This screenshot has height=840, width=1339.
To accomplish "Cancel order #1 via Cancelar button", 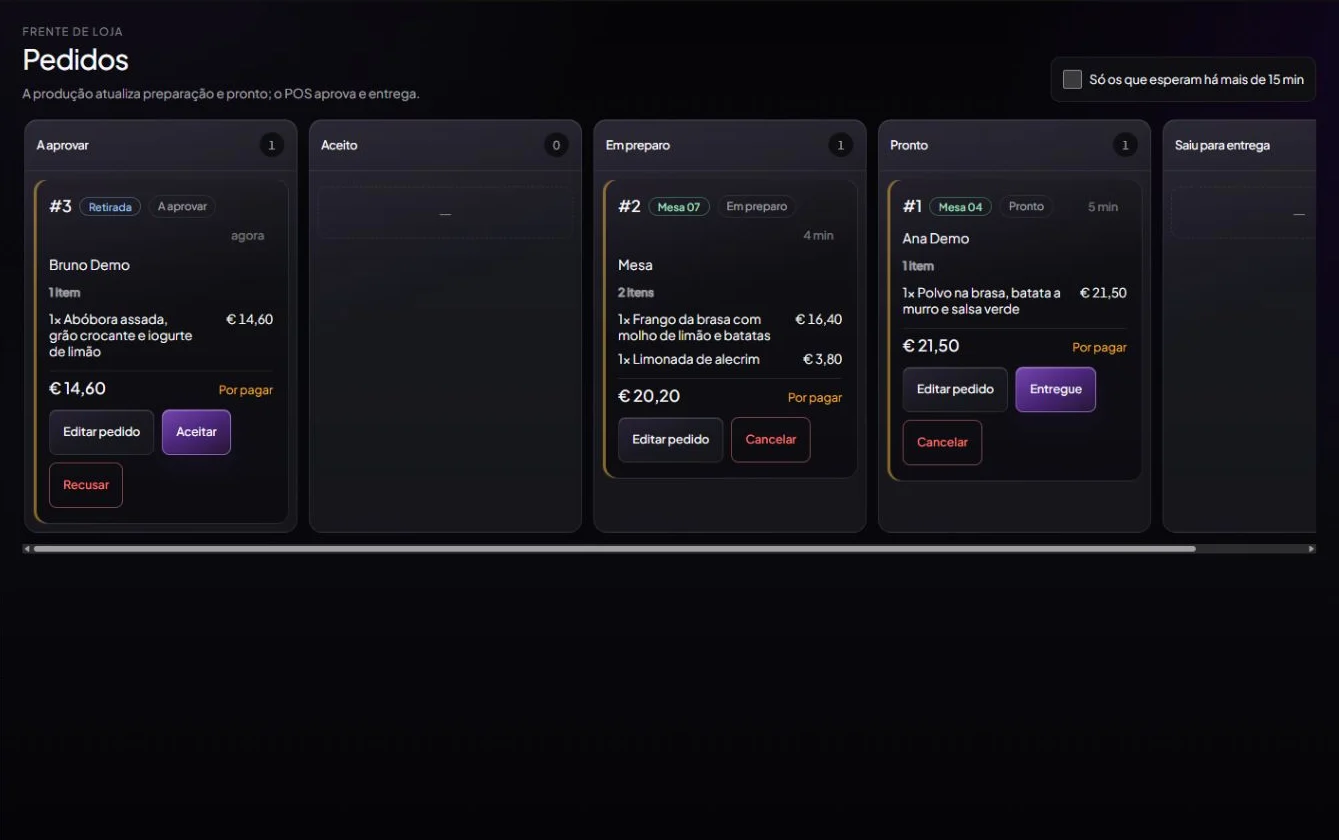I will click(x=942, y=442).
